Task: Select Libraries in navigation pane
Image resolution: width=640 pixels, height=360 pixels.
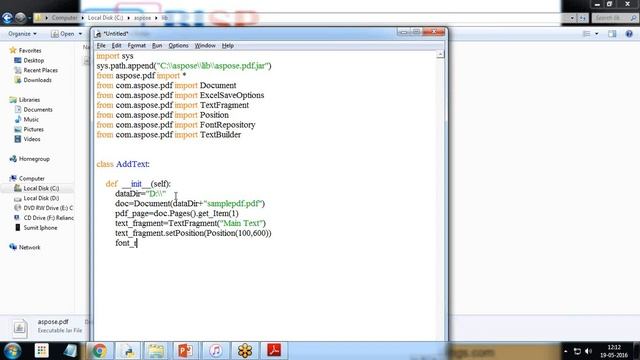Action: point(29,100)
